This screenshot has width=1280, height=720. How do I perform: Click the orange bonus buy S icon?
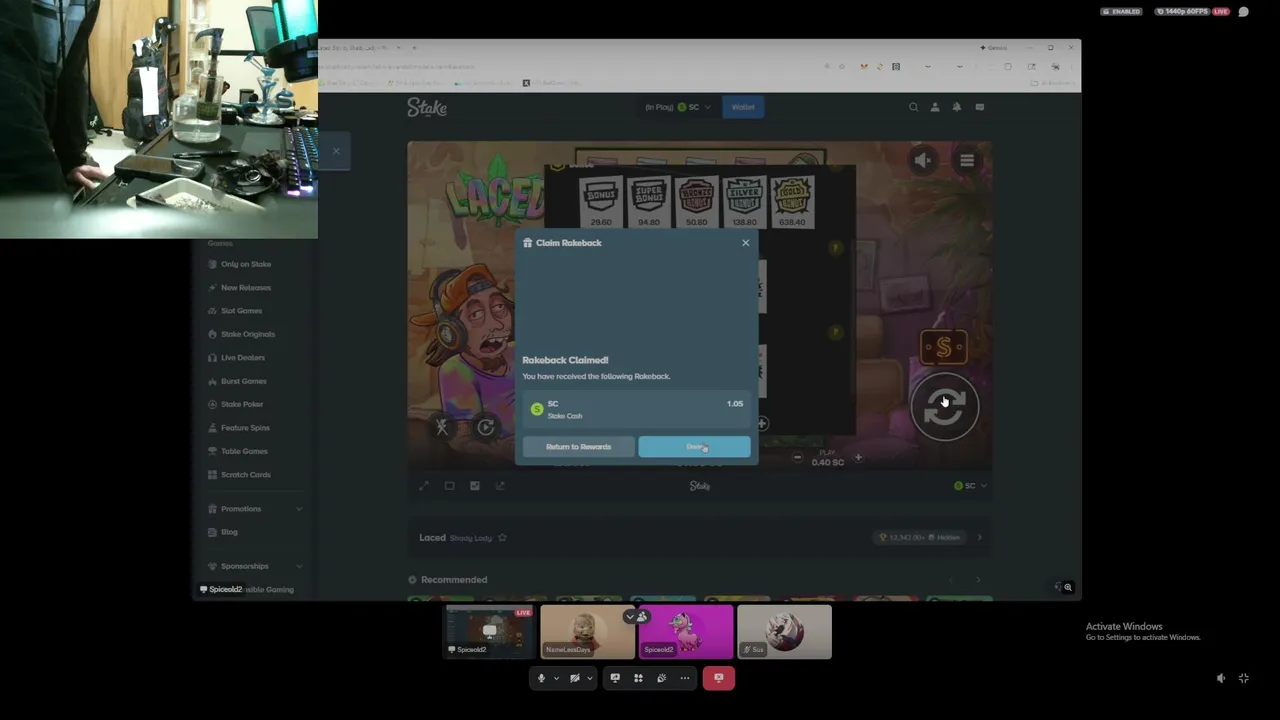944,348
